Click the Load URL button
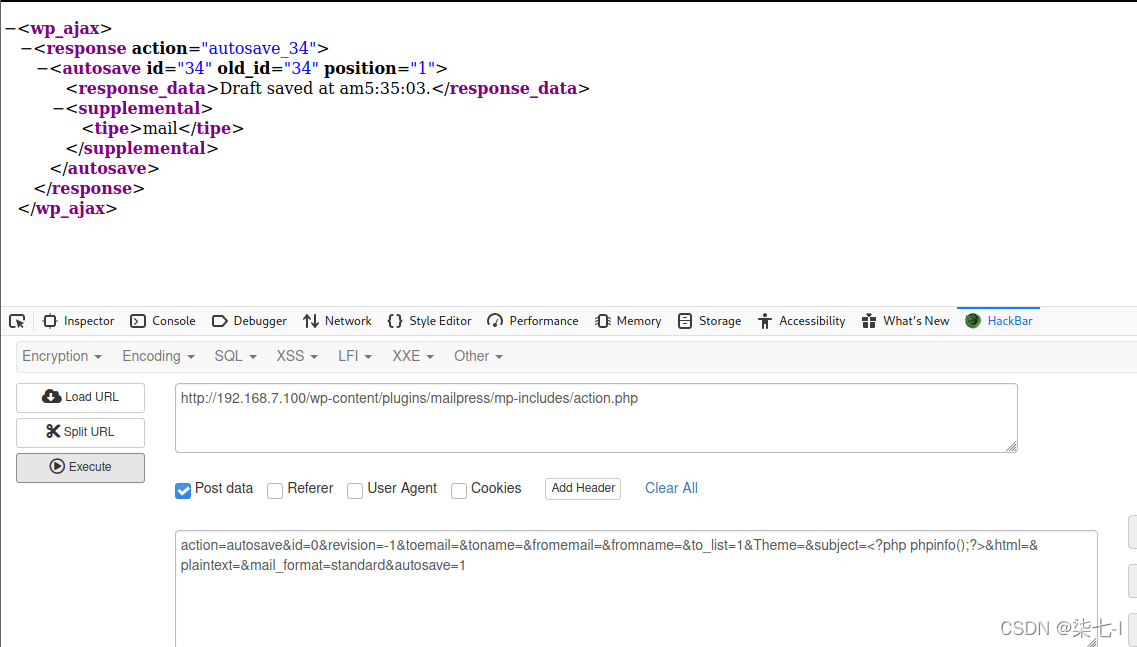The width and height of the screenshot is (1137, 647). pyautogui.click(x=80, y=397)
